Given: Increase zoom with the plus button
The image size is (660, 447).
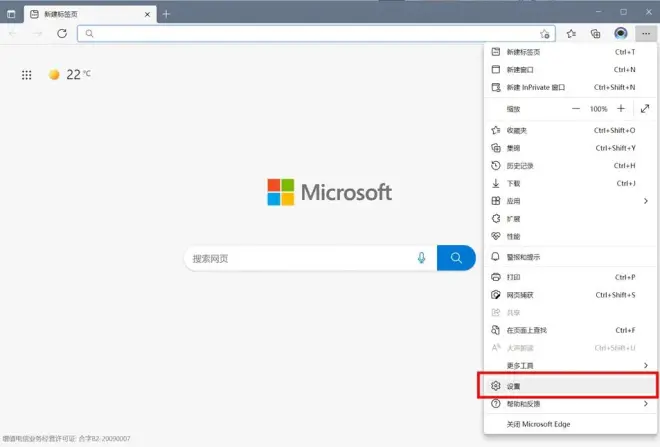Looking at the screenshot, I should pos(621,109).
